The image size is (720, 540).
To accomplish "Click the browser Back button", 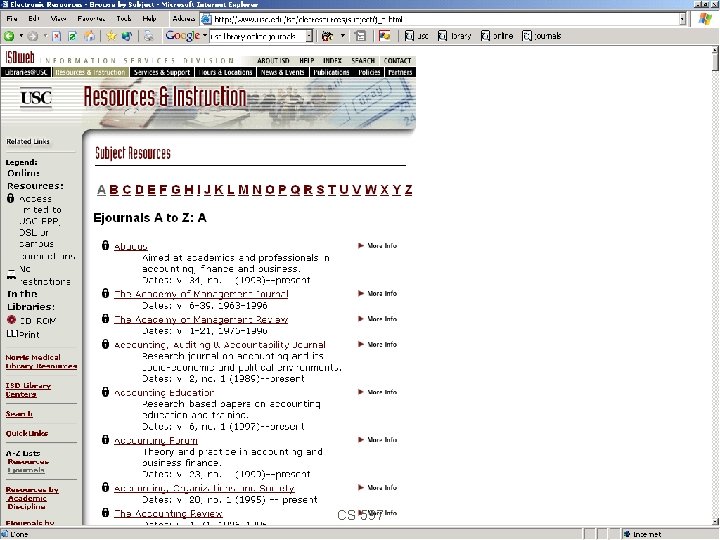I will pos(9,36).
